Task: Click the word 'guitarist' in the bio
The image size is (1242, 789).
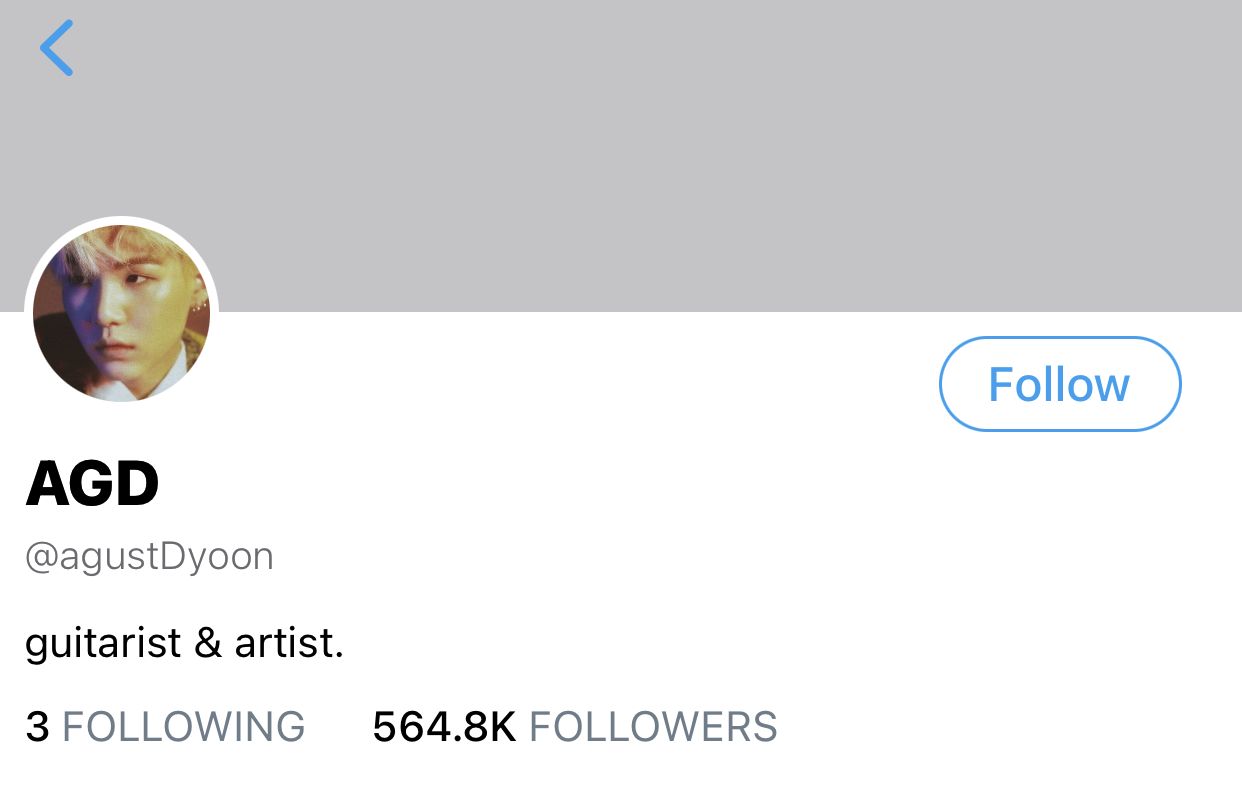Action: coord(103,643)
